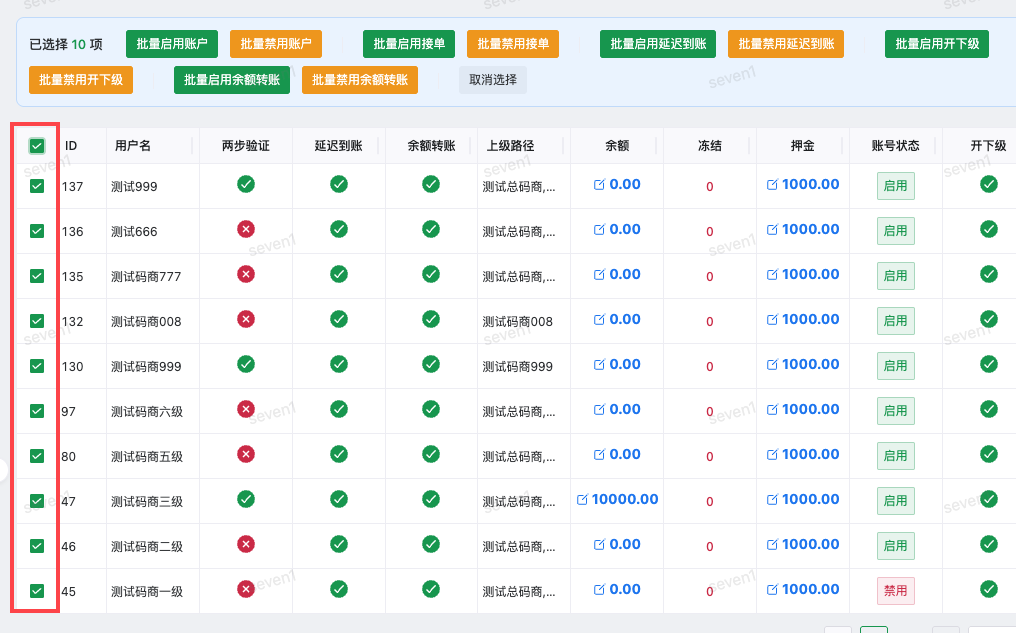Toggle two-step verification icon for 测试码商008

tap(246, 319)
